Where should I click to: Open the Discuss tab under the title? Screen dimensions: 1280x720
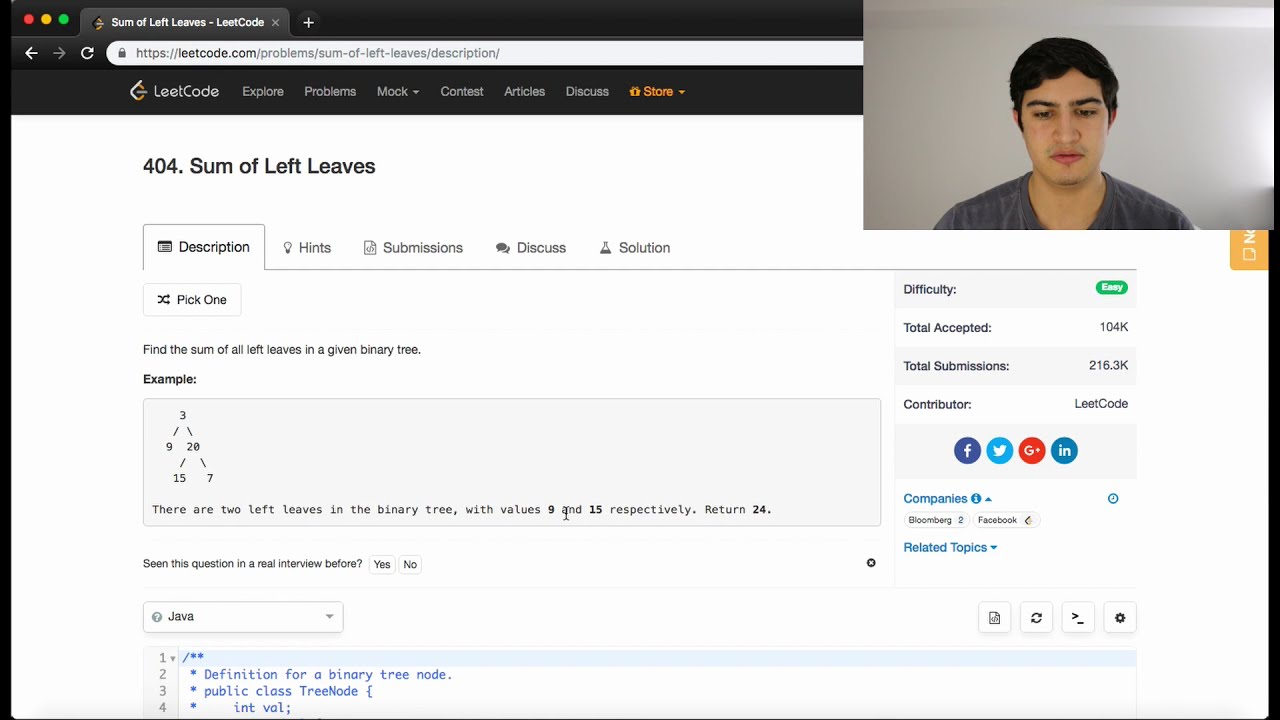(x=531, y=248)
